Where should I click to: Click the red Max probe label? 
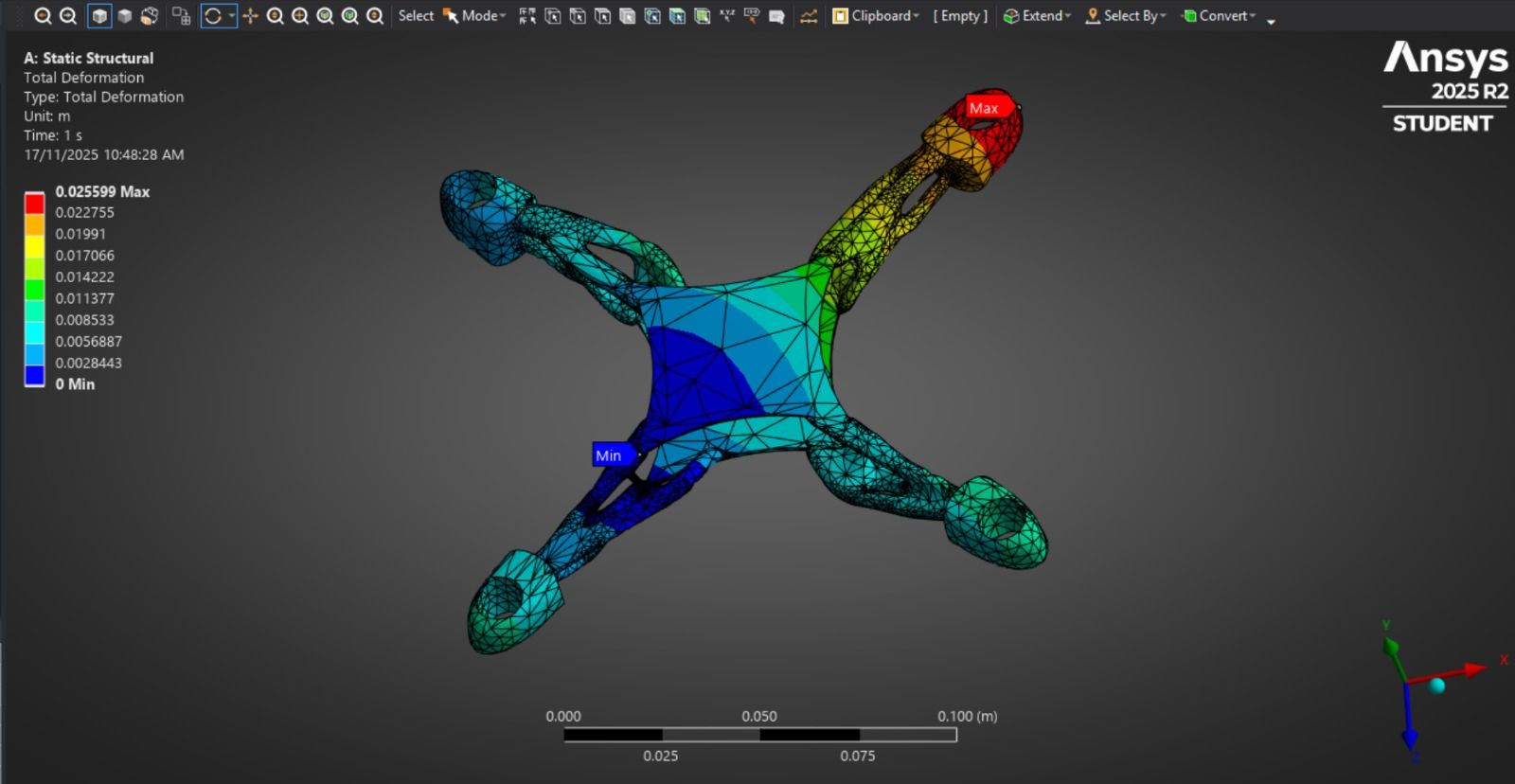(x=984, y=108)
